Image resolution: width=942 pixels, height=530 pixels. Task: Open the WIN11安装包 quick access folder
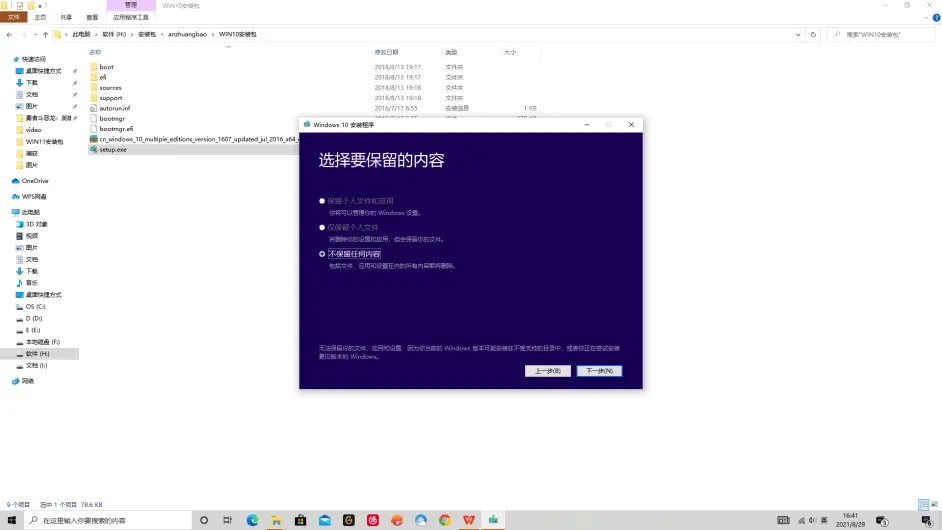coord(44,141)
